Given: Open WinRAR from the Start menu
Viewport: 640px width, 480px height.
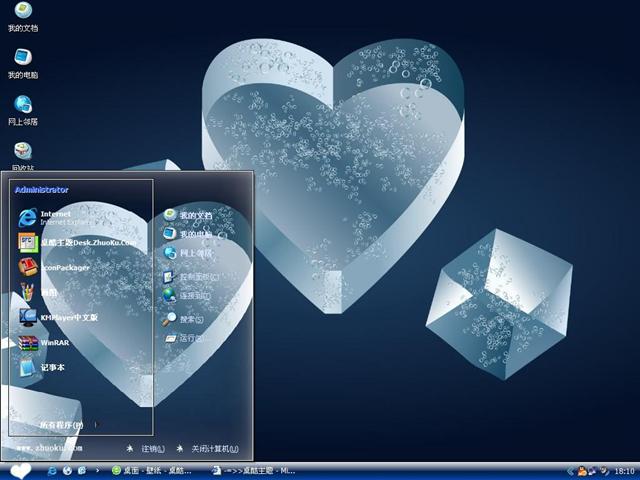Looking at the screenshot, I should (x=44, y=342).
